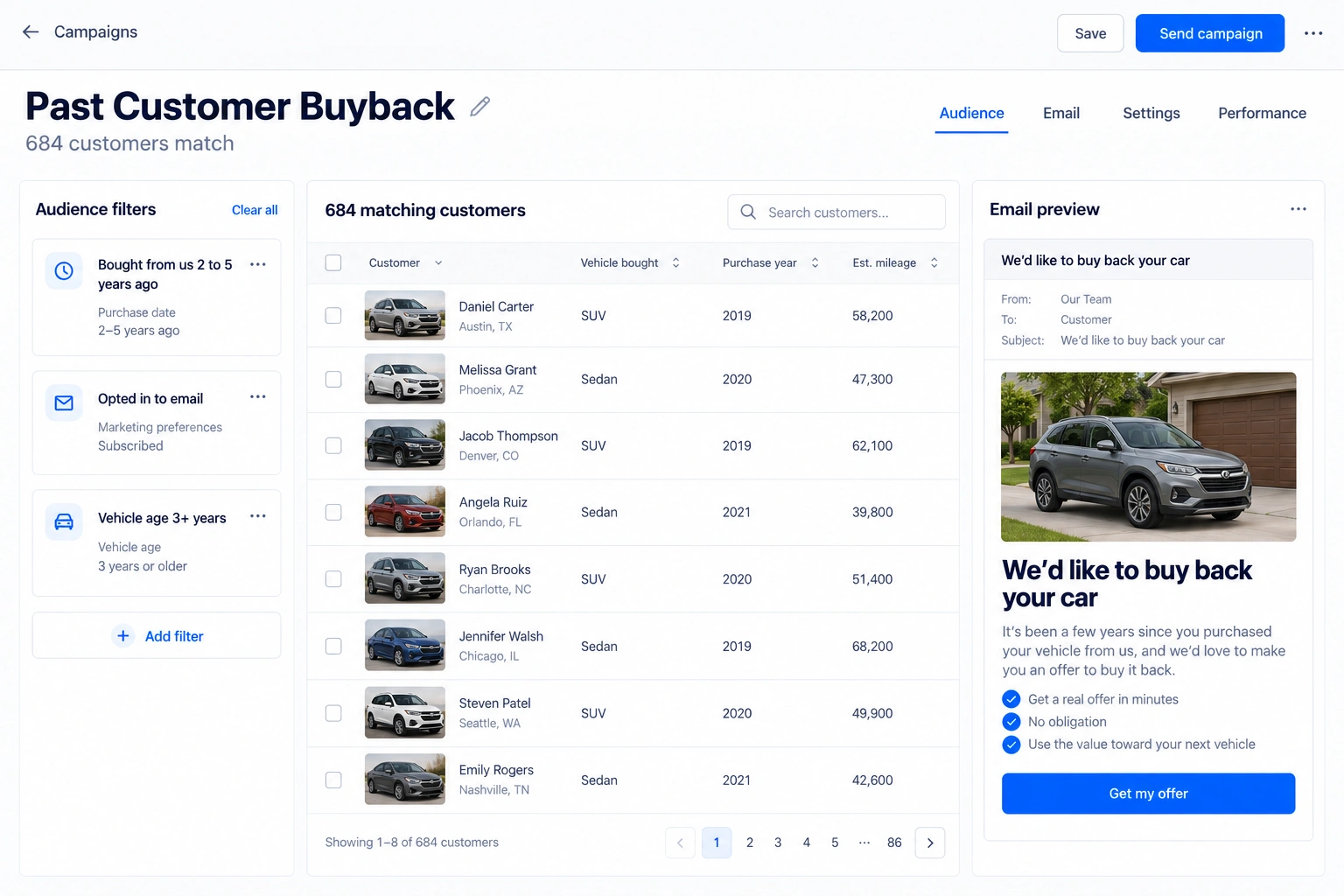Go to page 5 of results
1344x896 pixels.
coord(835,843)
